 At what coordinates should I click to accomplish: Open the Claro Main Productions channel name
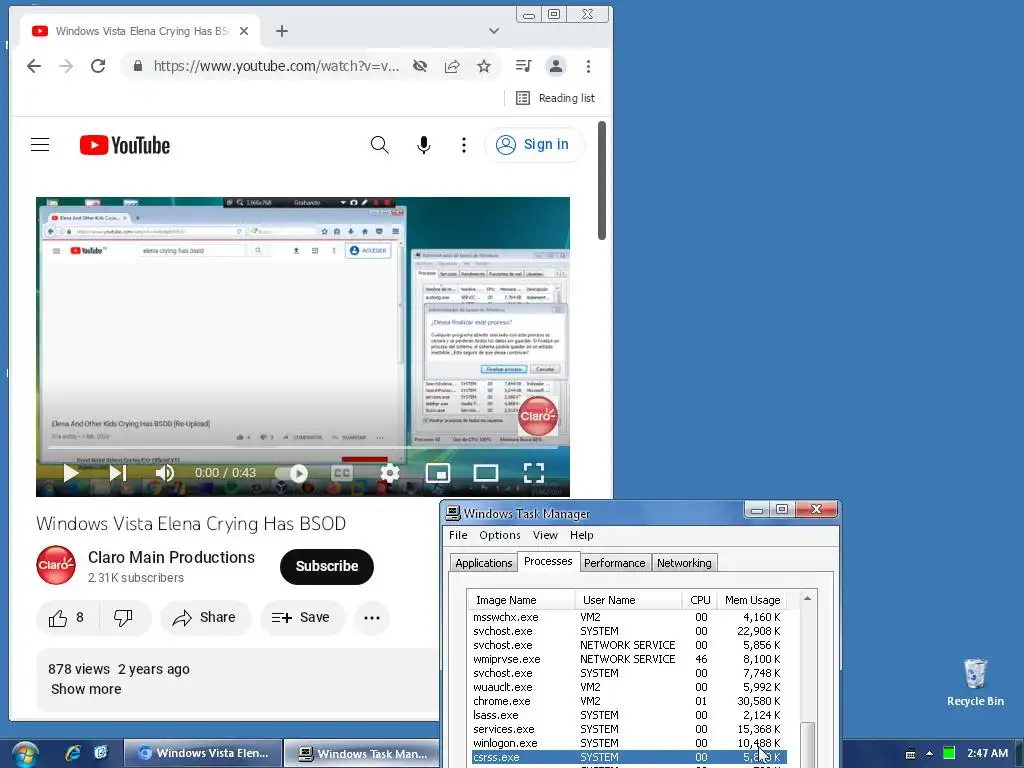(x=171, y=557)
